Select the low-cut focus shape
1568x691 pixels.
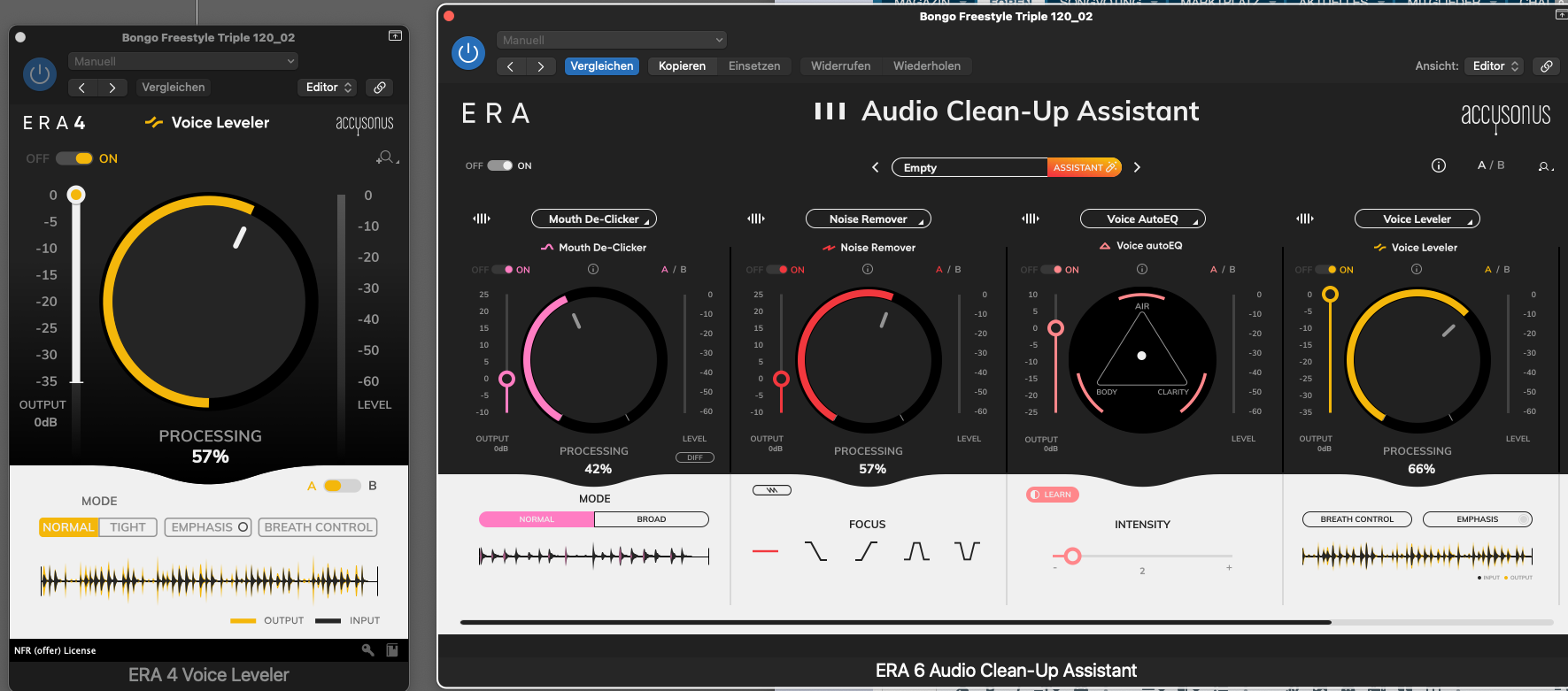tap(866, 551)
